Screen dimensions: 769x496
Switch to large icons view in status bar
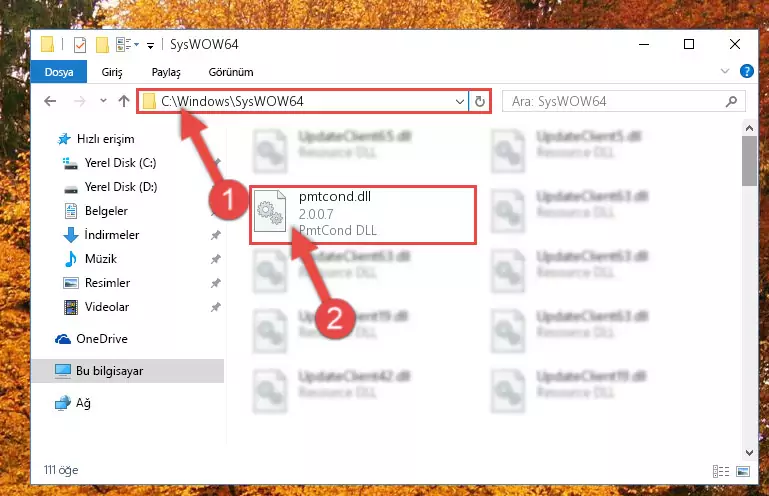pos(743,471)
